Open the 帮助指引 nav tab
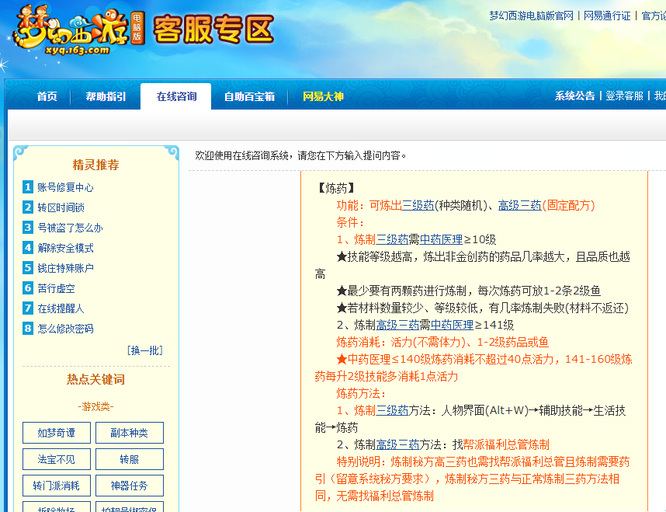This screenshot has height=512, width=666. (x=106, y=96)
